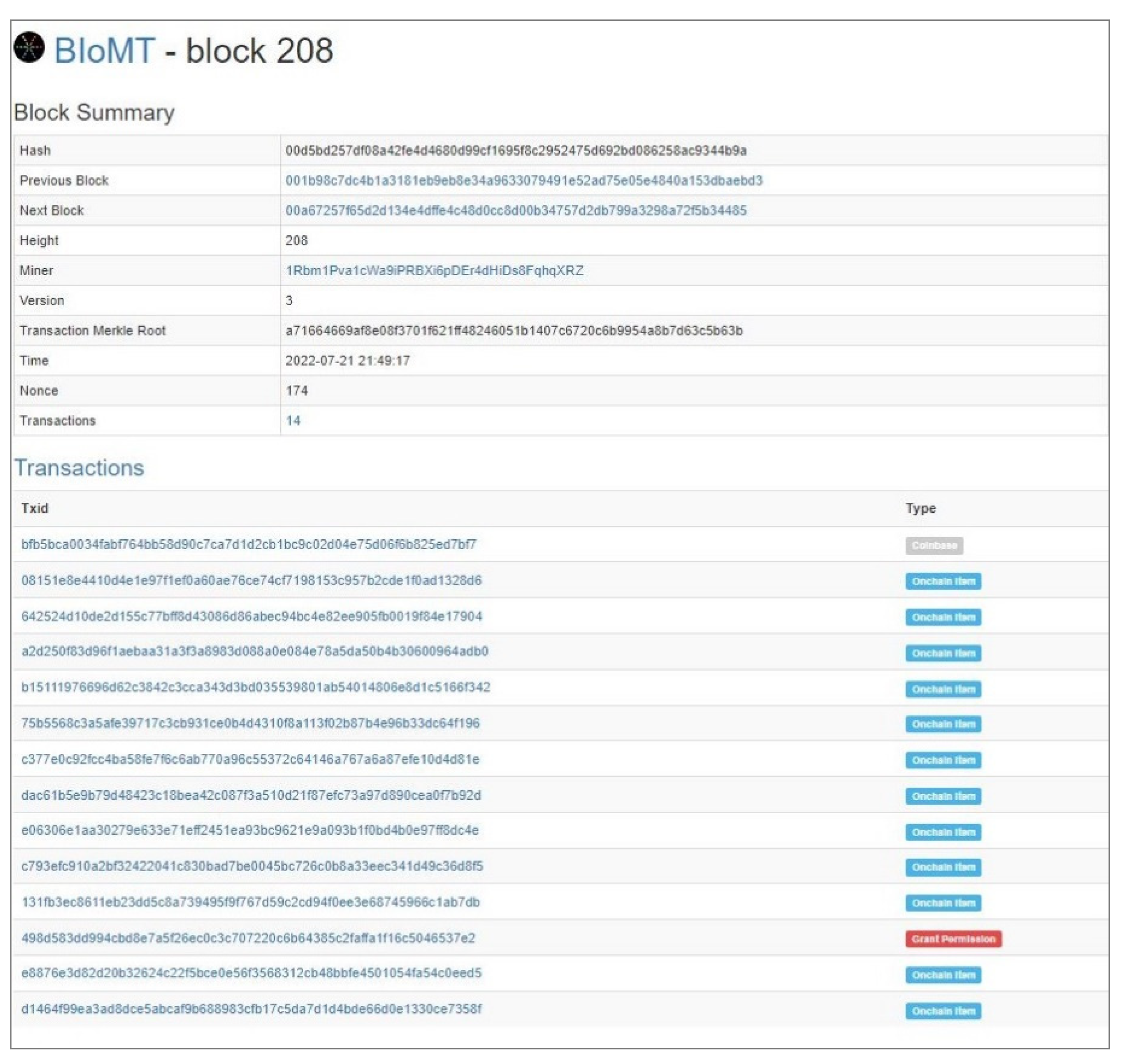
Task: Open transaction e8876e3d82d20b32
Action: tap(251, 973)
